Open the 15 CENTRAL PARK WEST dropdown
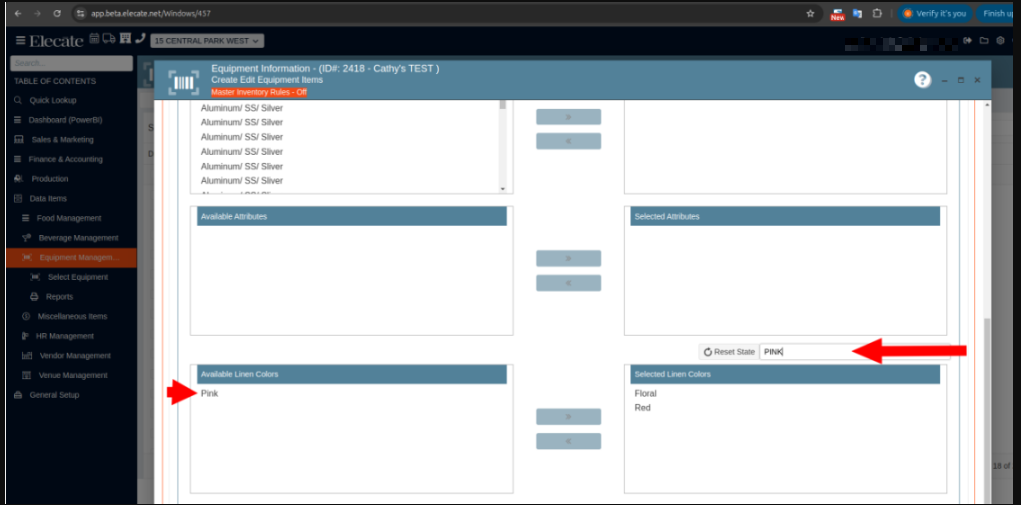 207,41
